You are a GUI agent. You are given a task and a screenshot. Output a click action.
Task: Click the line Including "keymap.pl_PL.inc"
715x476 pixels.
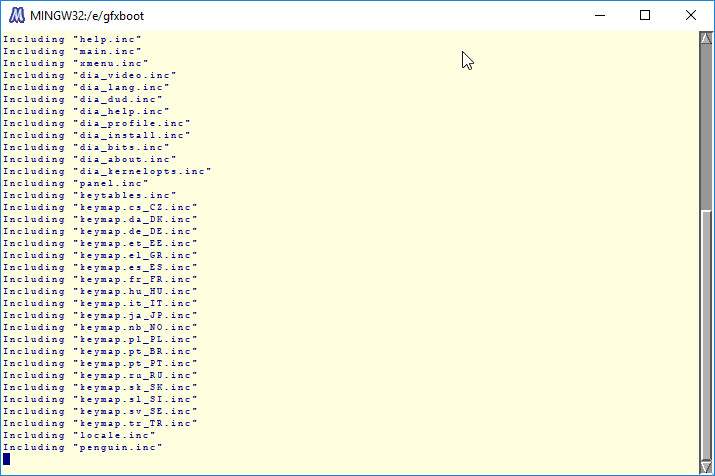tap(100, 339)
